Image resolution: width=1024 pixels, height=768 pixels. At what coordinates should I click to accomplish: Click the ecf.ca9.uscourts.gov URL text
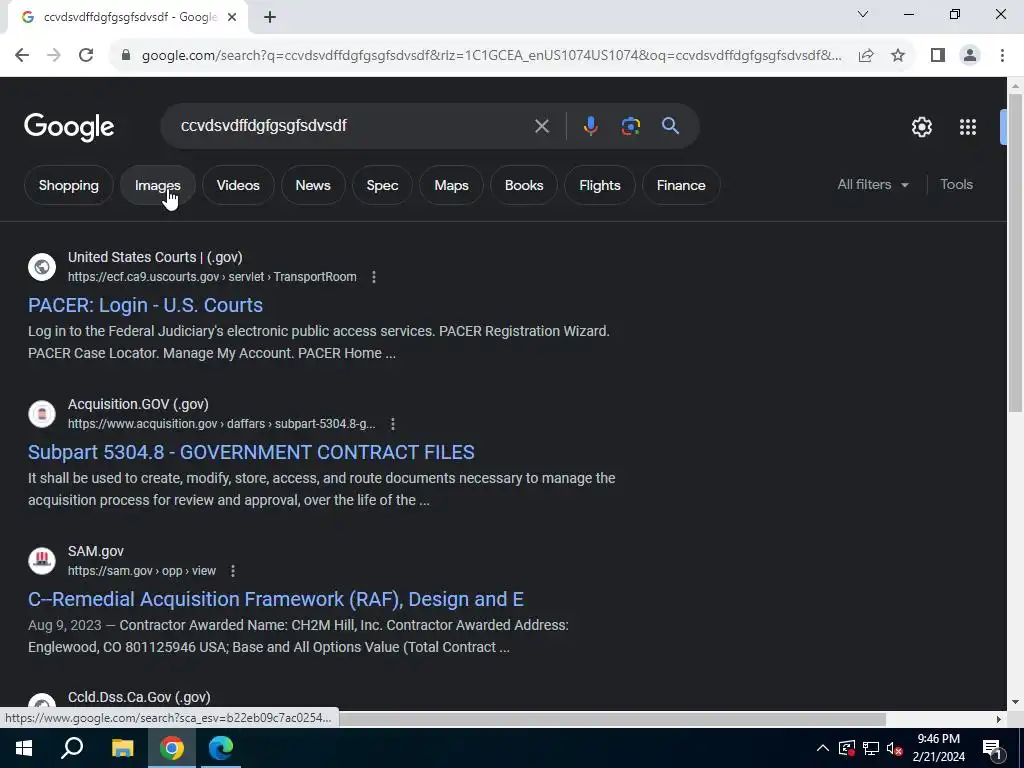[212, 277]
